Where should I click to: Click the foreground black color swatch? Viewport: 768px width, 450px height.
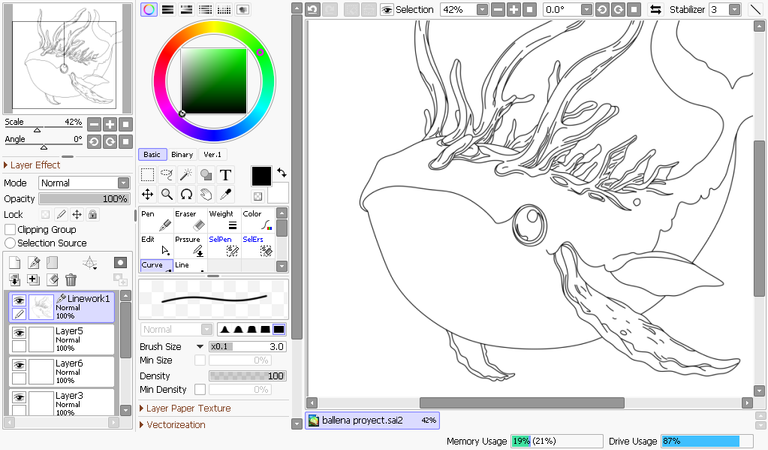[261, 176]
